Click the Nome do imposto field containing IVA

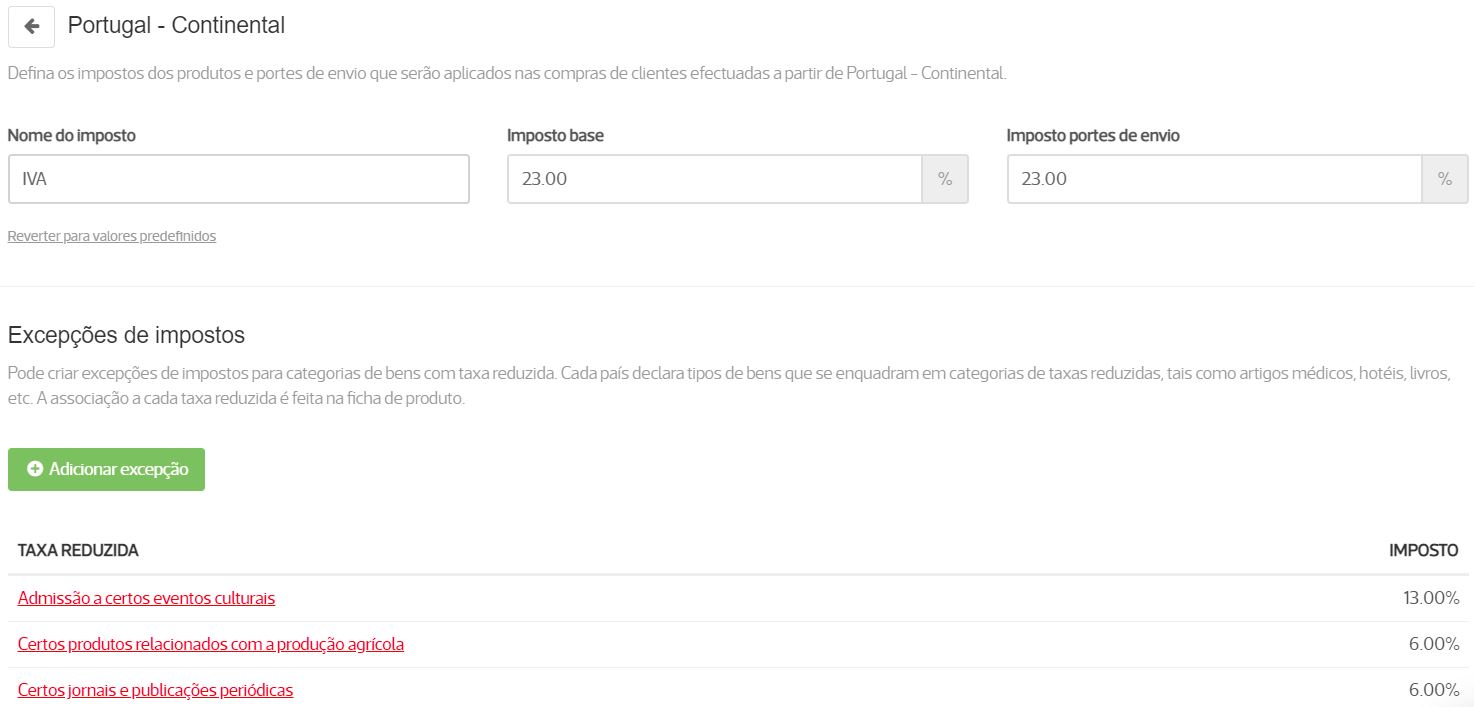click(x=238, y=179)
